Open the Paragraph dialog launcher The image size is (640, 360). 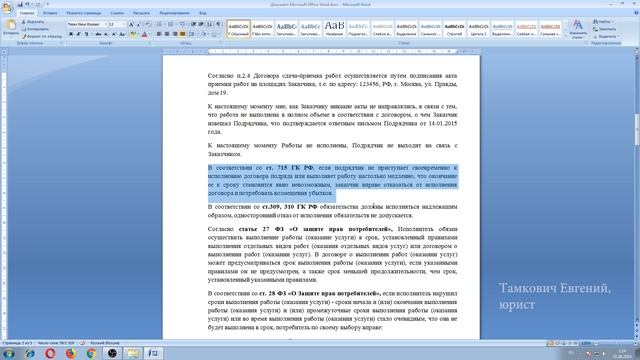(x=220, y=43)
